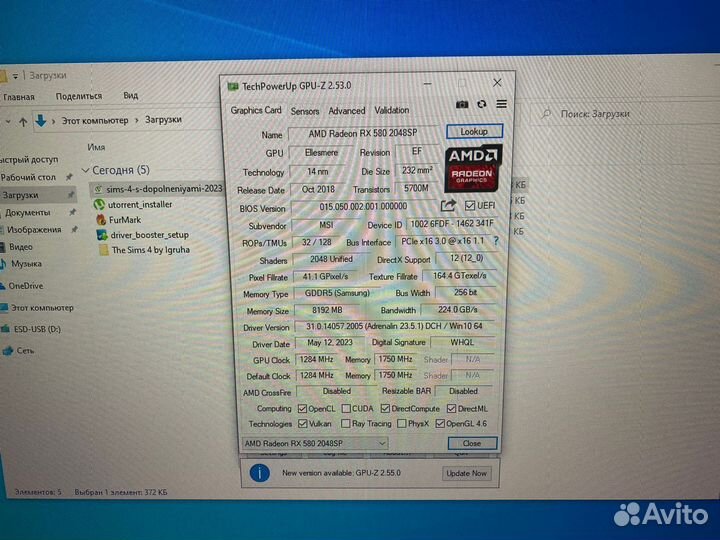This screenshot has width=720, height=540.
Task: Click the OneDrive cloud icon in sidebar
Action: pos(2,286)
